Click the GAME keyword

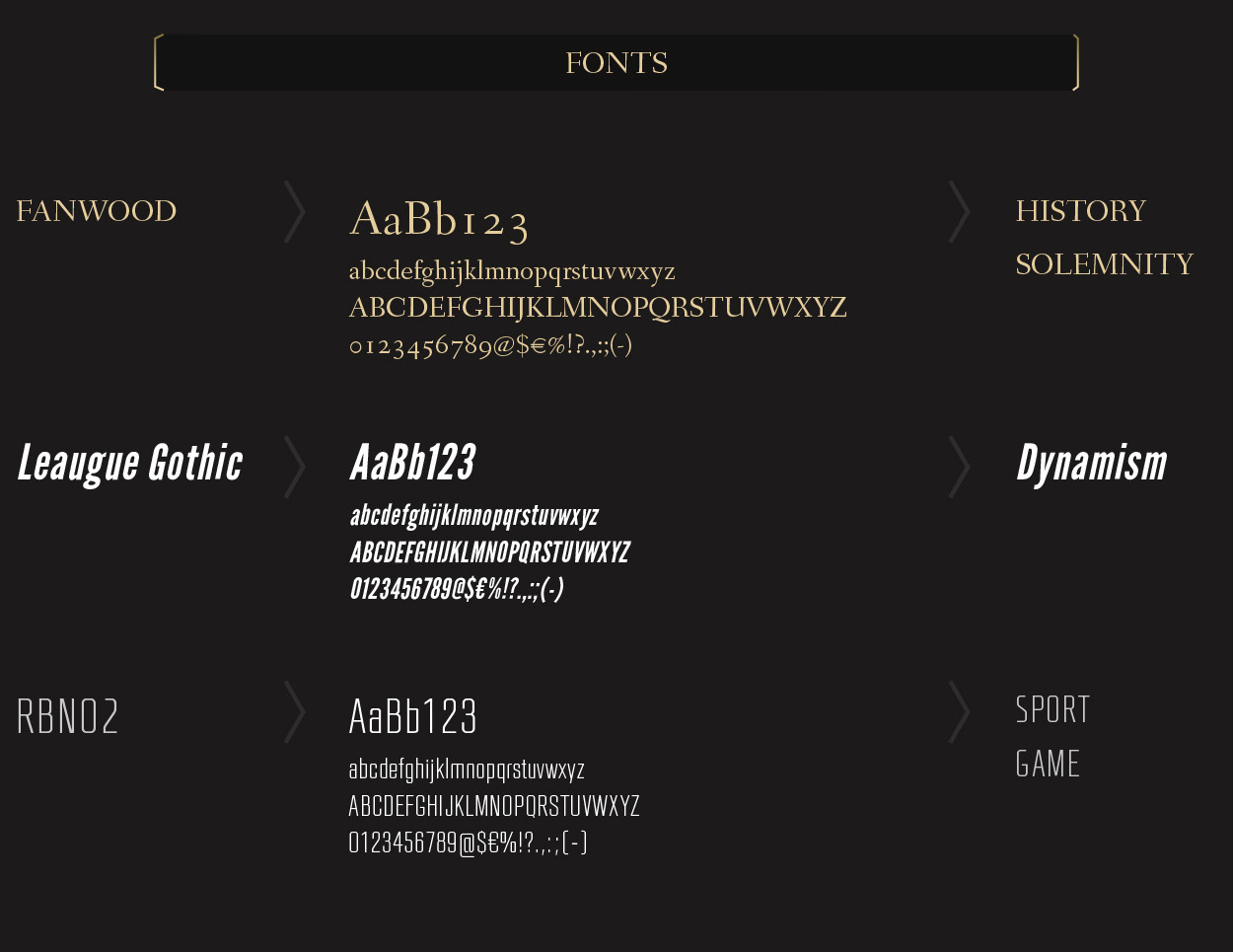pos(1049,764)
